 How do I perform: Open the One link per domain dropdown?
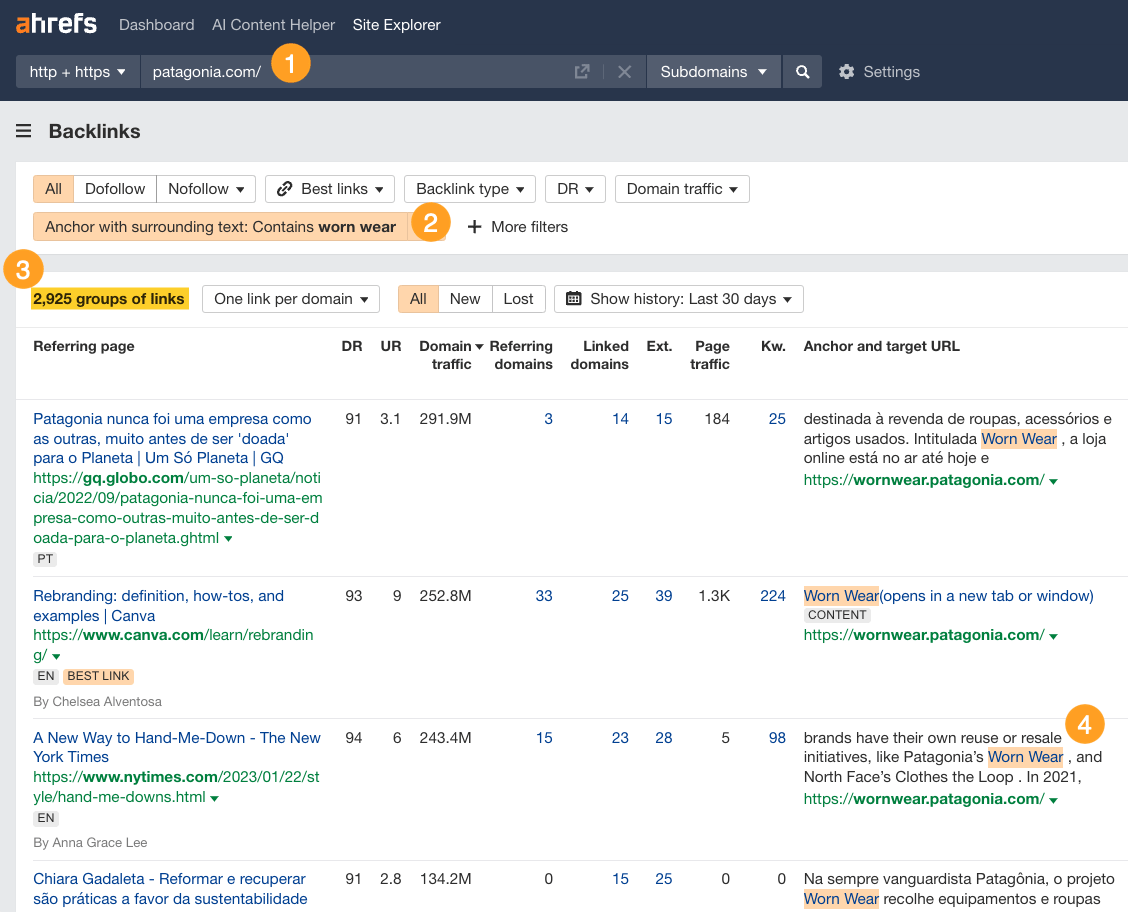(x=290, y=298)
